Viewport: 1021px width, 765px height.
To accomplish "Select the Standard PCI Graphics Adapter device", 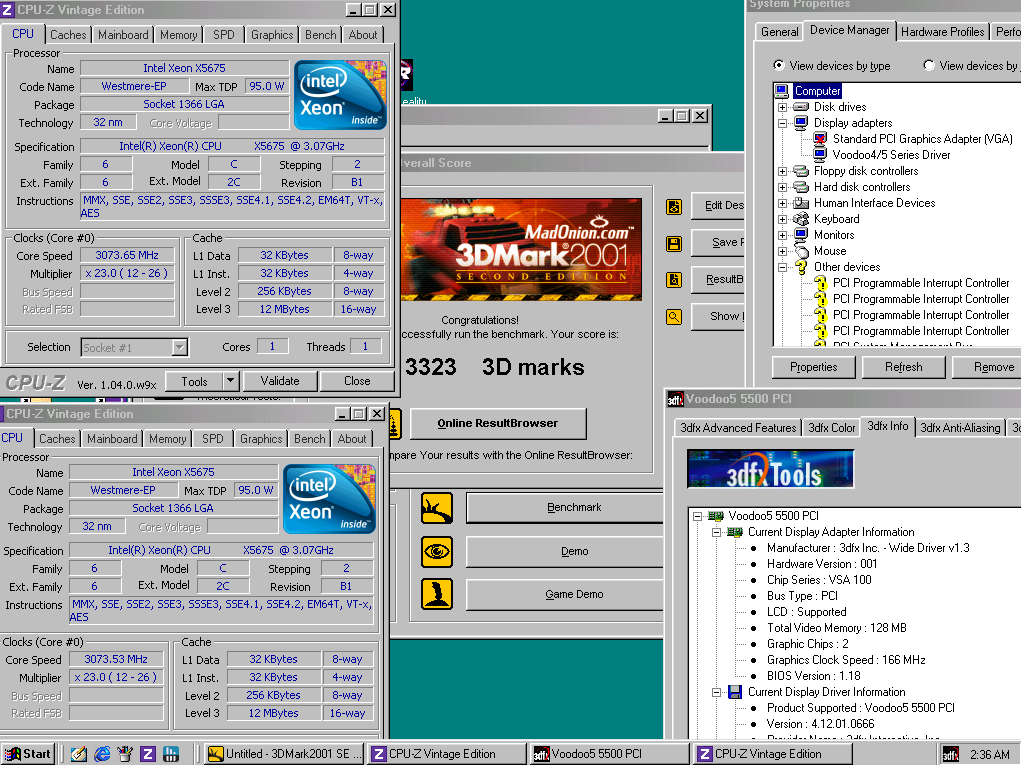I will point(922,139).
